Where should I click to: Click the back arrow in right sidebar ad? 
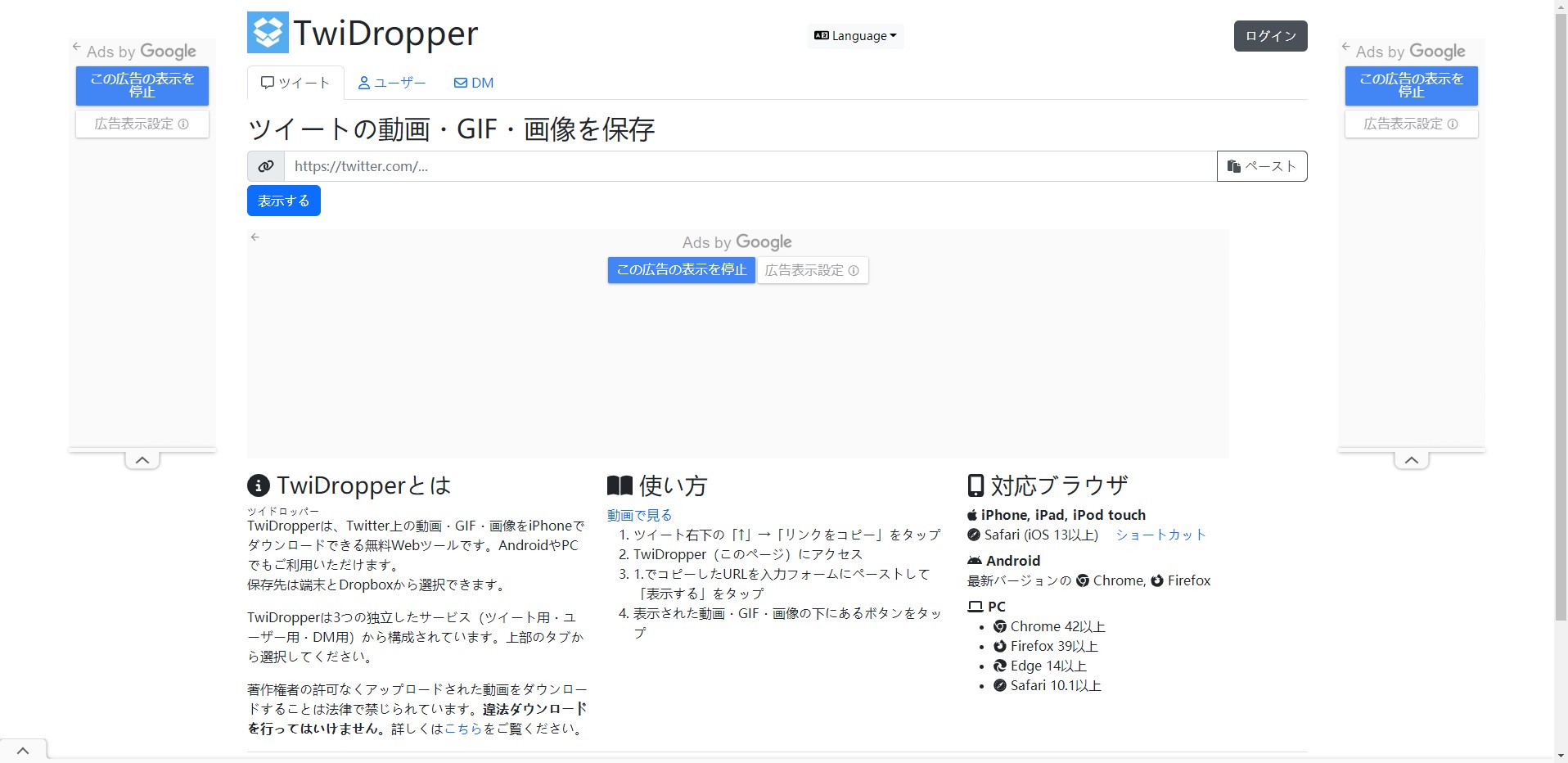coord(1345,47)
